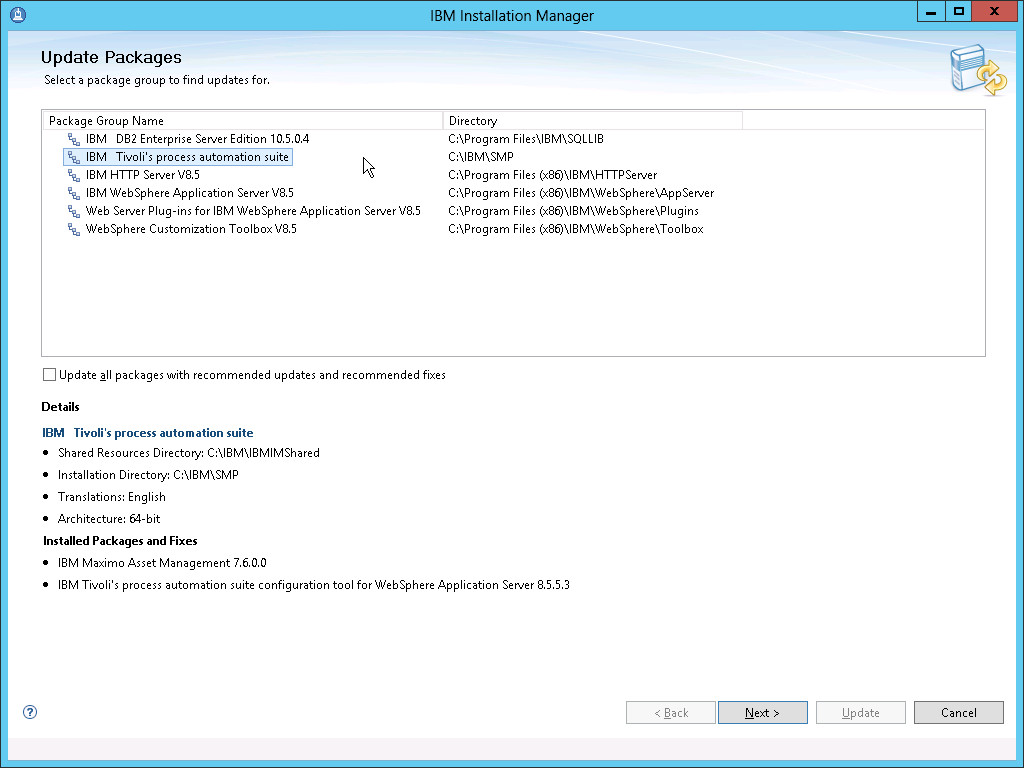The image size is (1024, 768).
Task: Click the package icon beside IBM DB2 Enterprise Server Edition
Action: click(x=74, y=139)
